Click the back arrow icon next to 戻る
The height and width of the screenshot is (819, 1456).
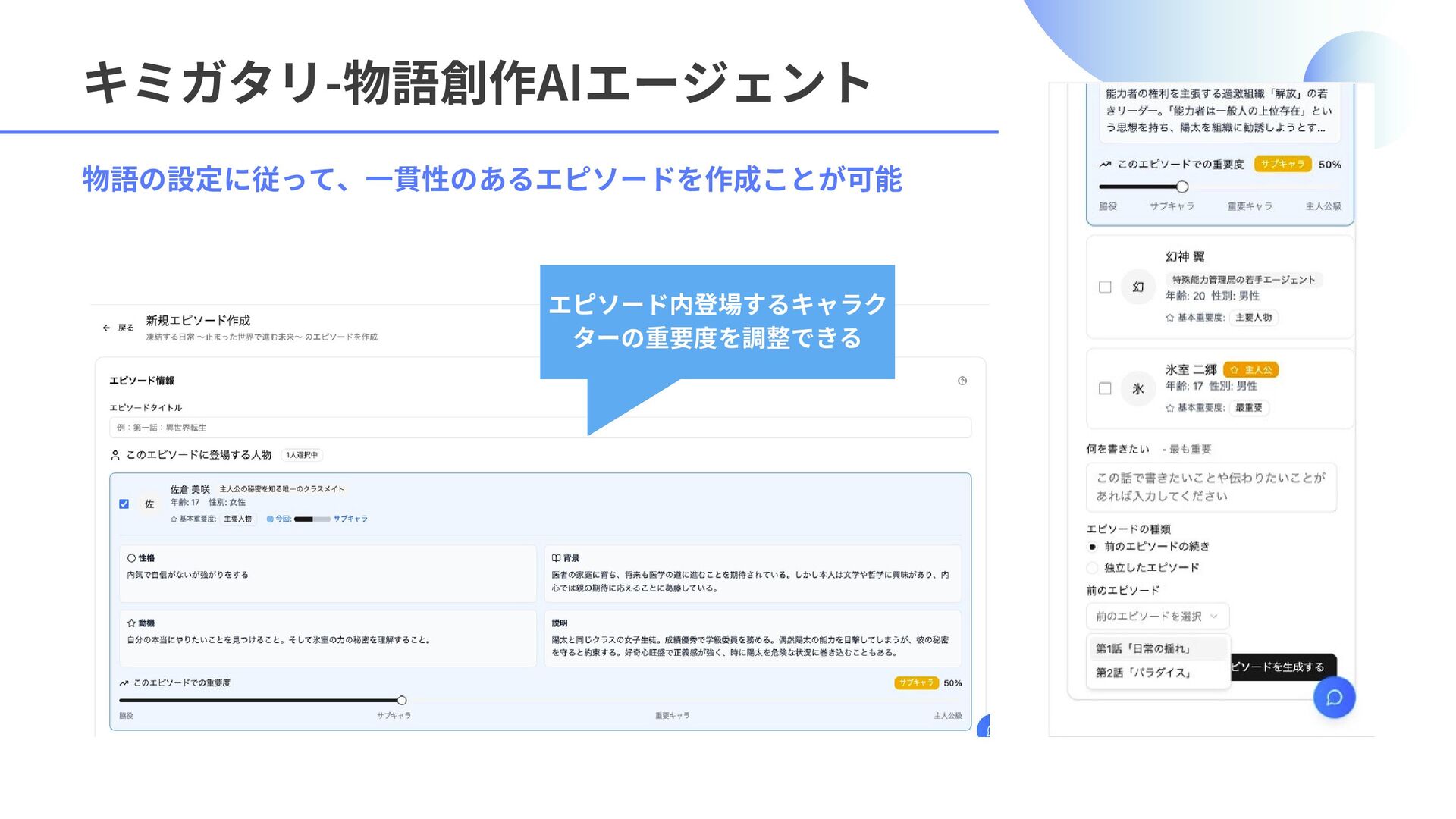coord(106,328)
